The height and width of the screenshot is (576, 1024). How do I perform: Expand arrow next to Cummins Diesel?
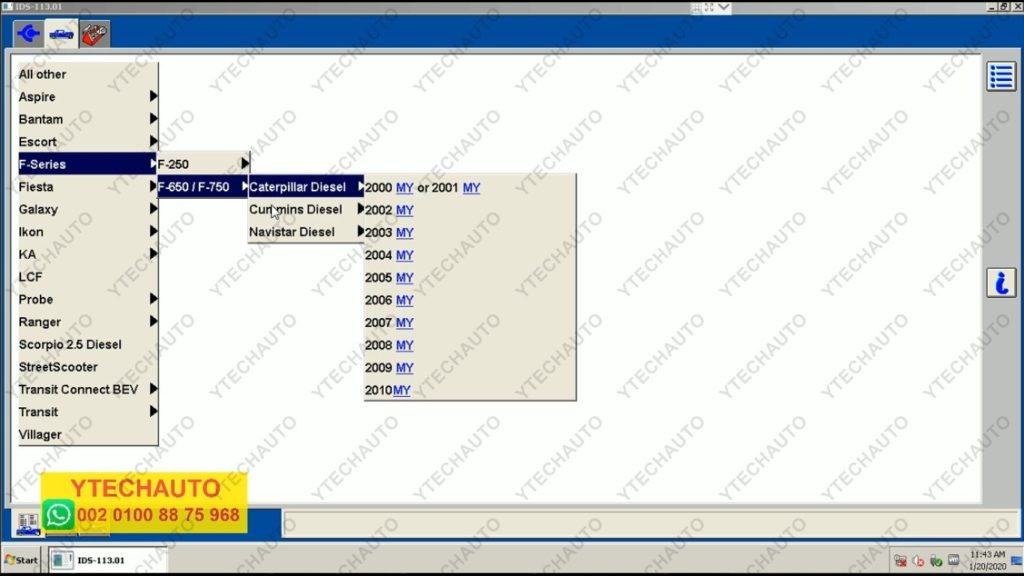[360, 209]
